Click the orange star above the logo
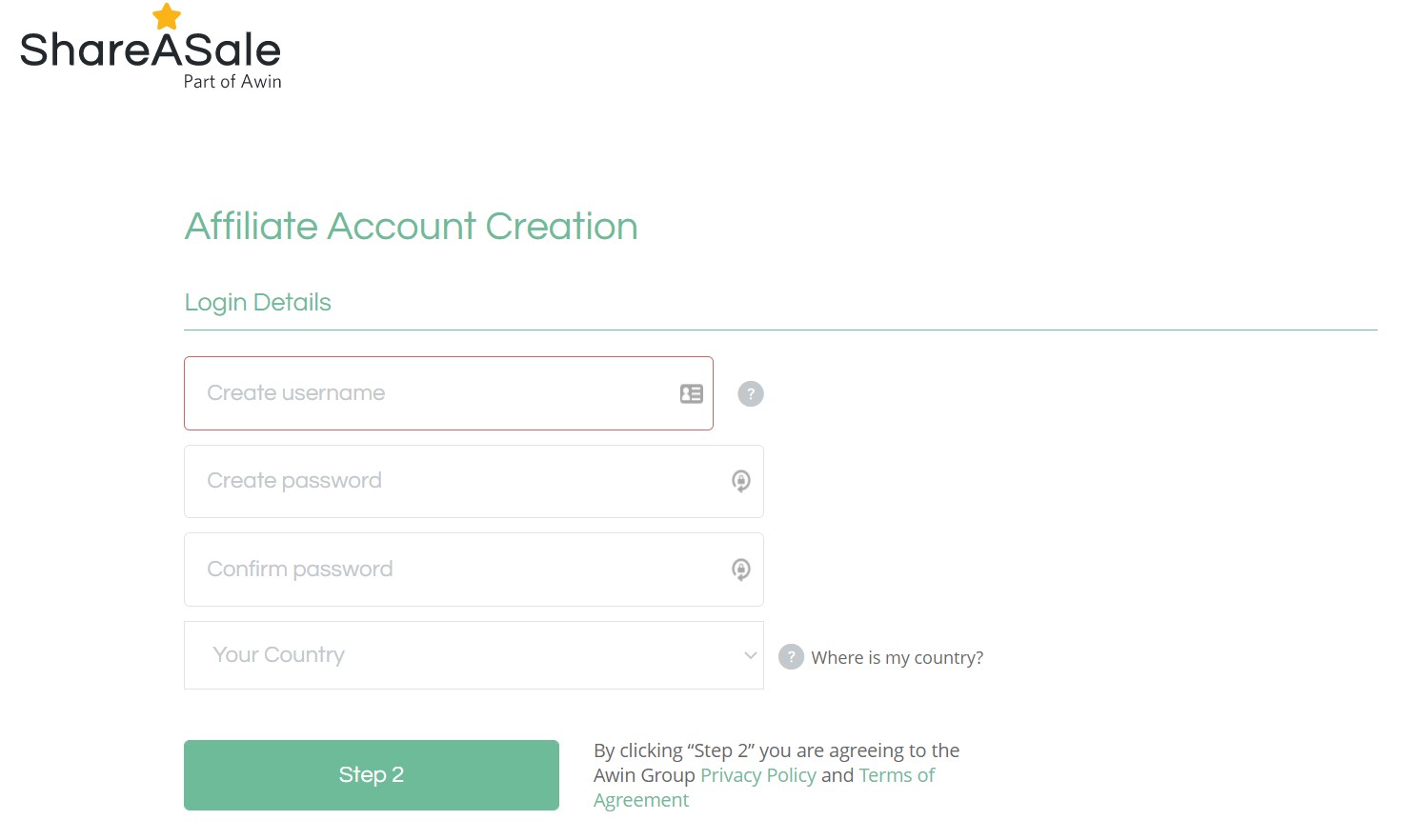1412x840 pixels. pyautogui.click(x=167, y=16)
